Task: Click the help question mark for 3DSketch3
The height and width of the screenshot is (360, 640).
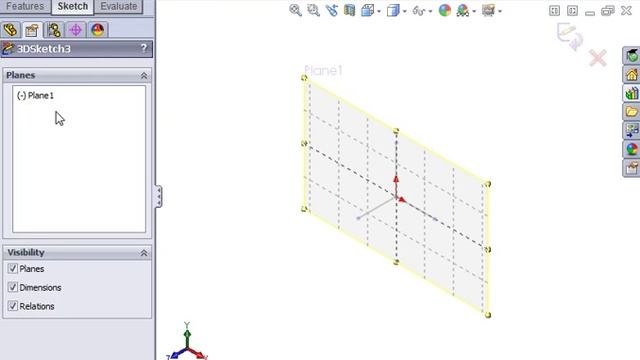Action: (144, 49)
